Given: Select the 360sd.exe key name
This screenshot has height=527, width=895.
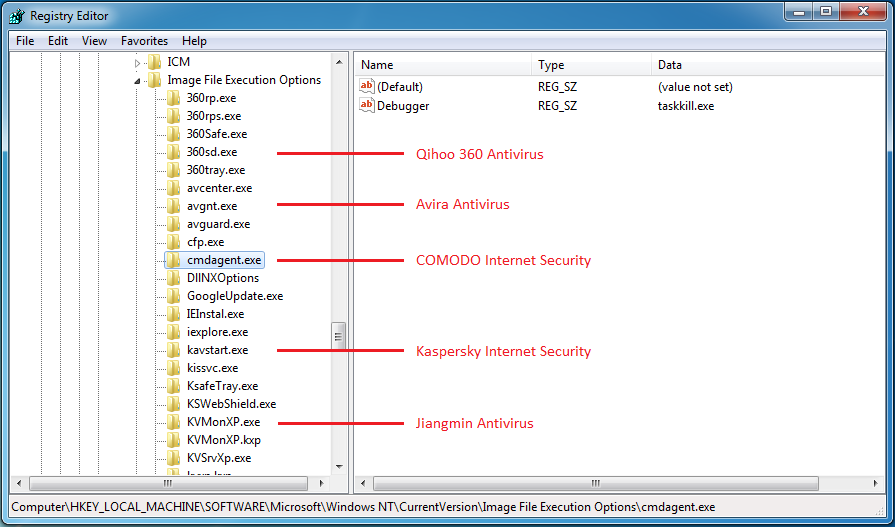Looking at the screenshot, I should tap(212, 152).
